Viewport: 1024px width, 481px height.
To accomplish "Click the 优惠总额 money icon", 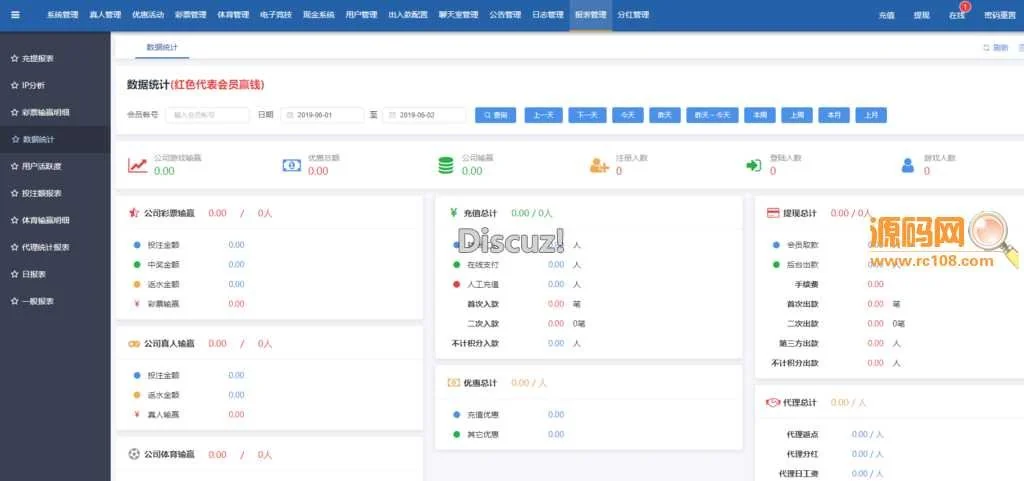I will pos(291,165).
